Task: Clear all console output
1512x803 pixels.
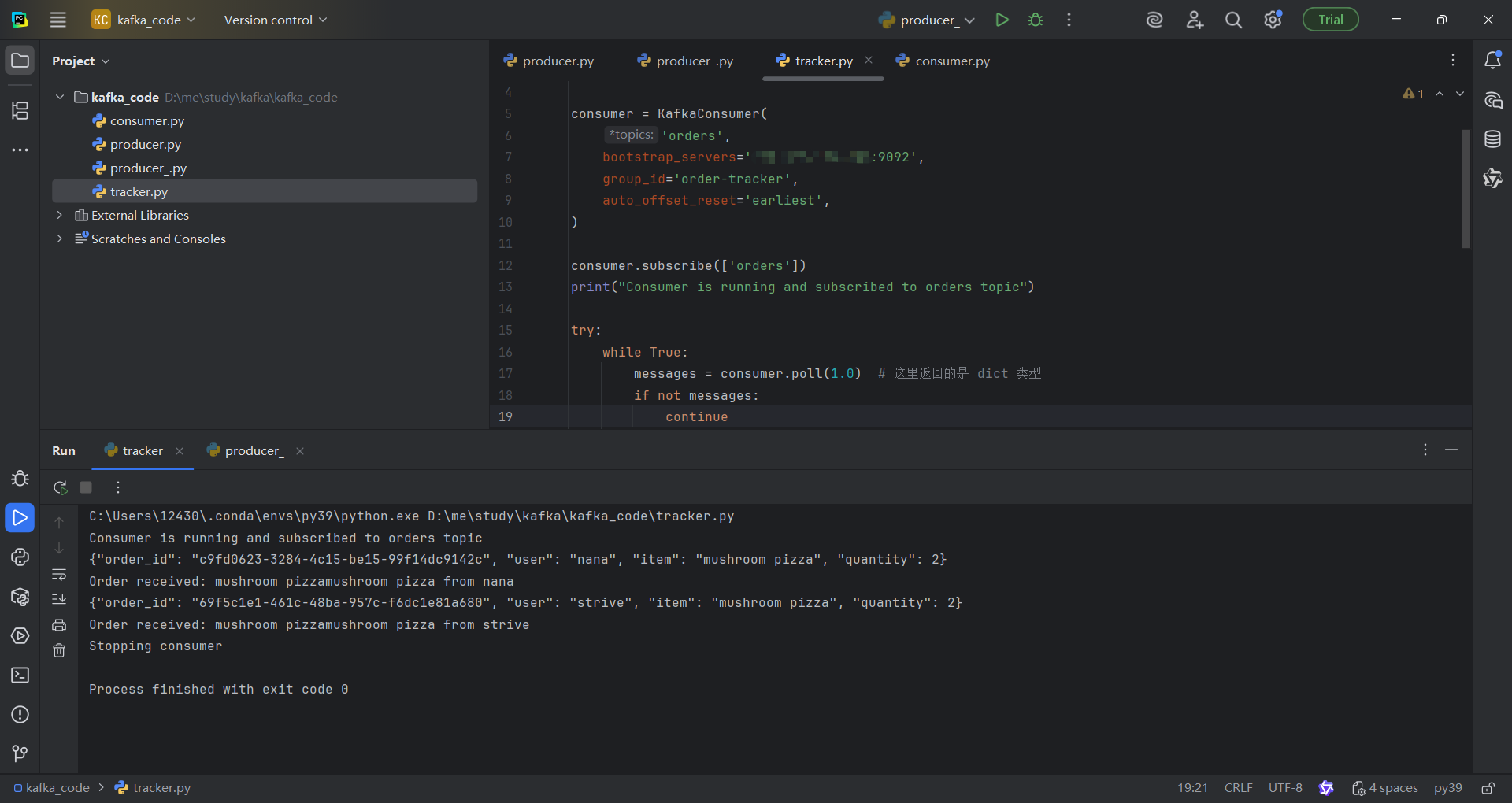Action: pyautogui.click(x=59, y=650)
